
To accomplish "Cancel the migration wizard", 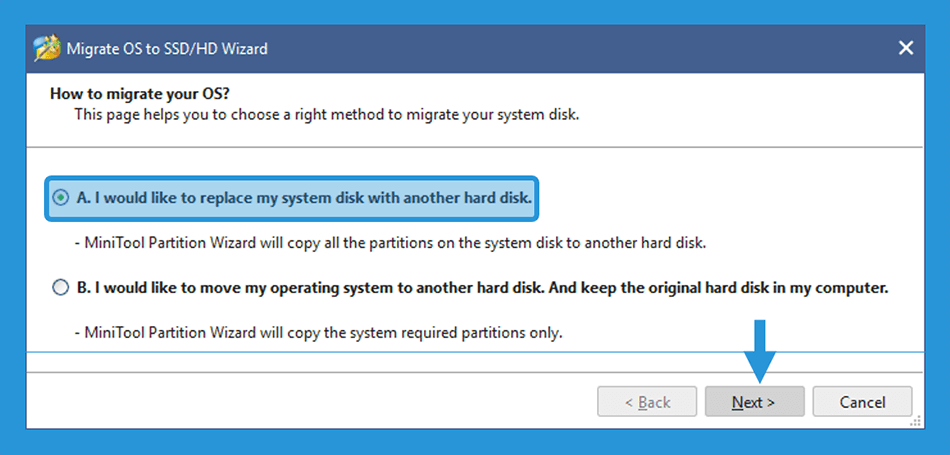I will (x=862, y=402).
